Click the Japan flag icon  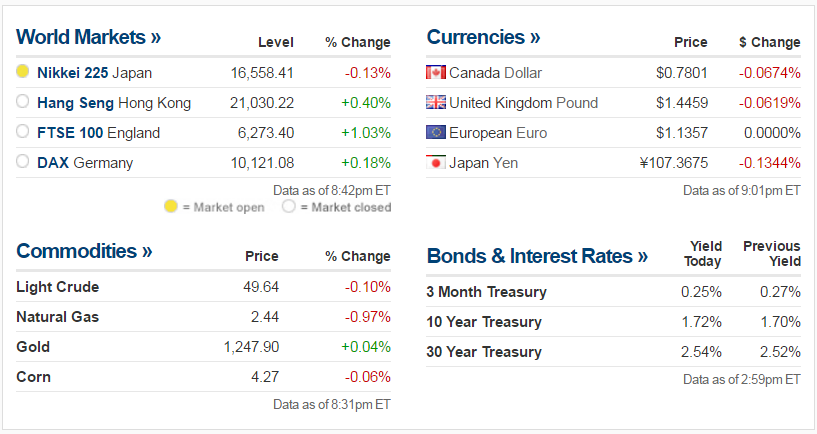[435, 162]
